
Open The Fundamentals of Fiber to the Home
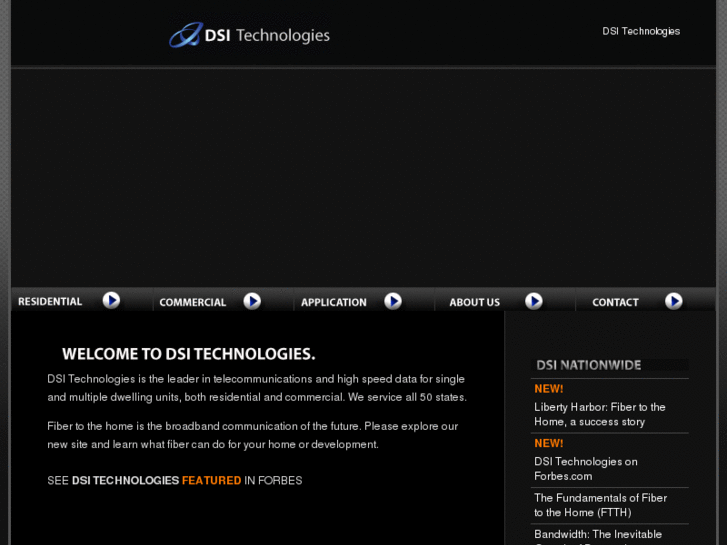pyautogui.click(x=600, y=505)
